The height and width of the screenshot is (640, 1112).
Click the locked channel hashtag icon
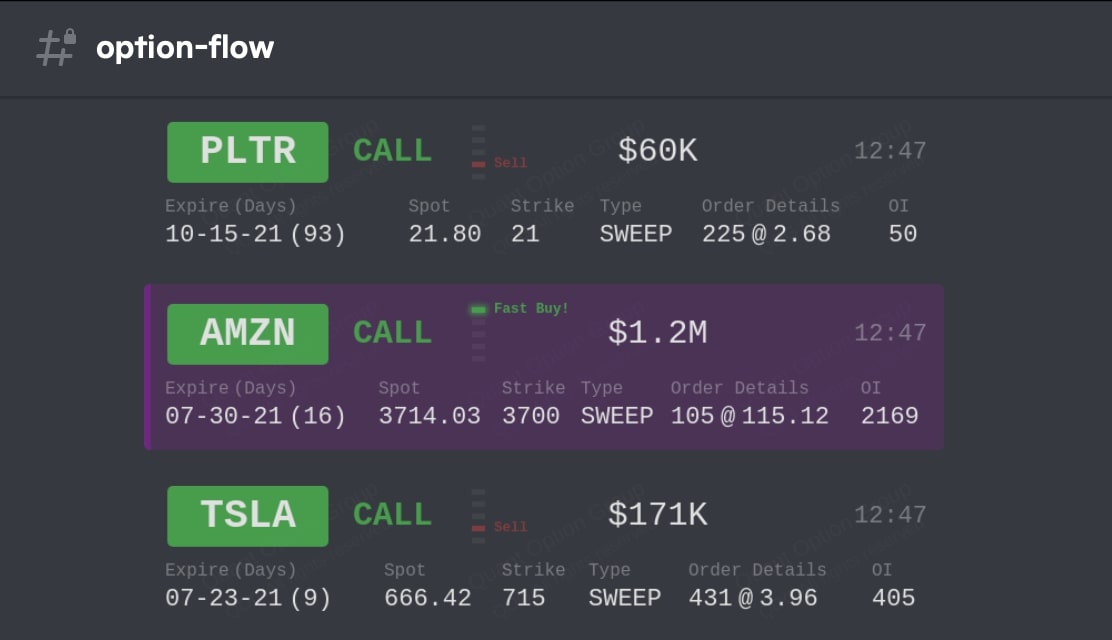pyautogui.click(x=56, y=48)
